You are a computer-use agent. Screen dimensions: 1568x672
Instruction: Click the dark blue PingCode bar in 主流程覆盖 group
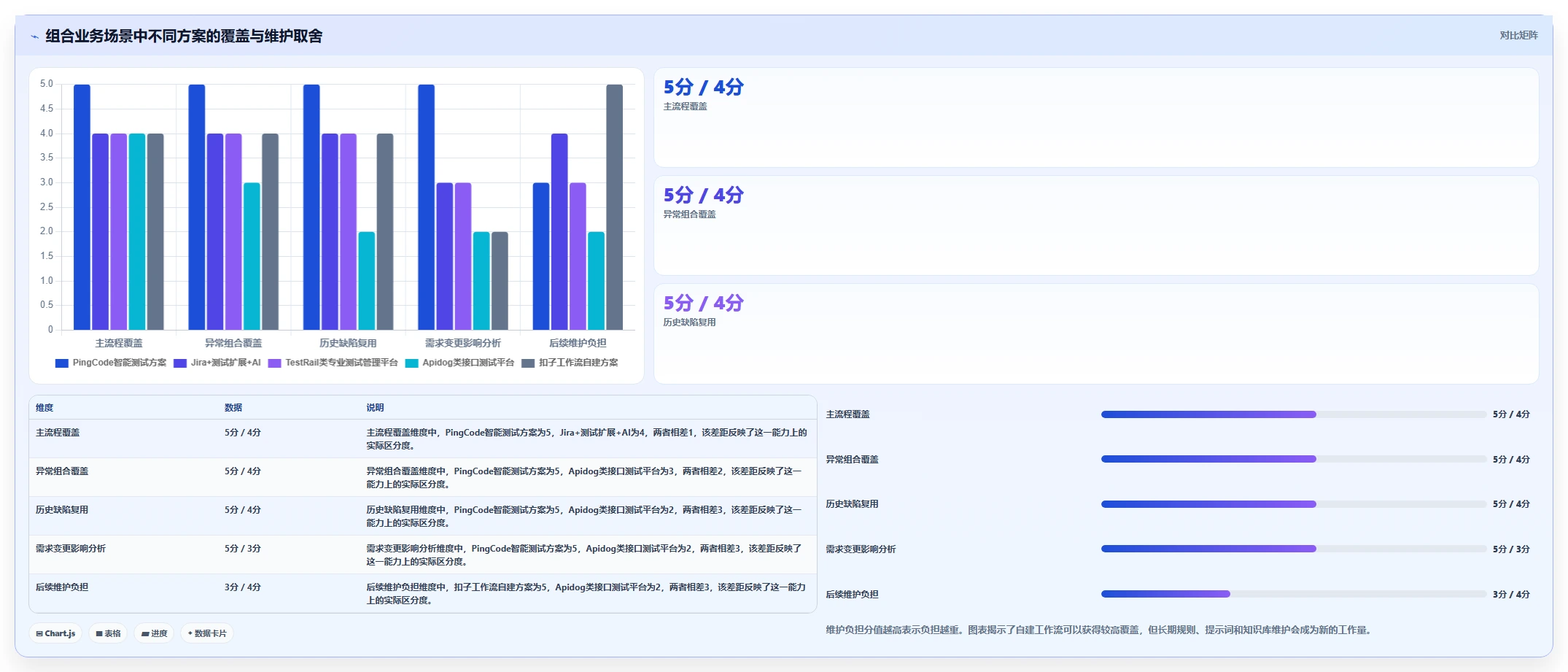click(82, 207)
